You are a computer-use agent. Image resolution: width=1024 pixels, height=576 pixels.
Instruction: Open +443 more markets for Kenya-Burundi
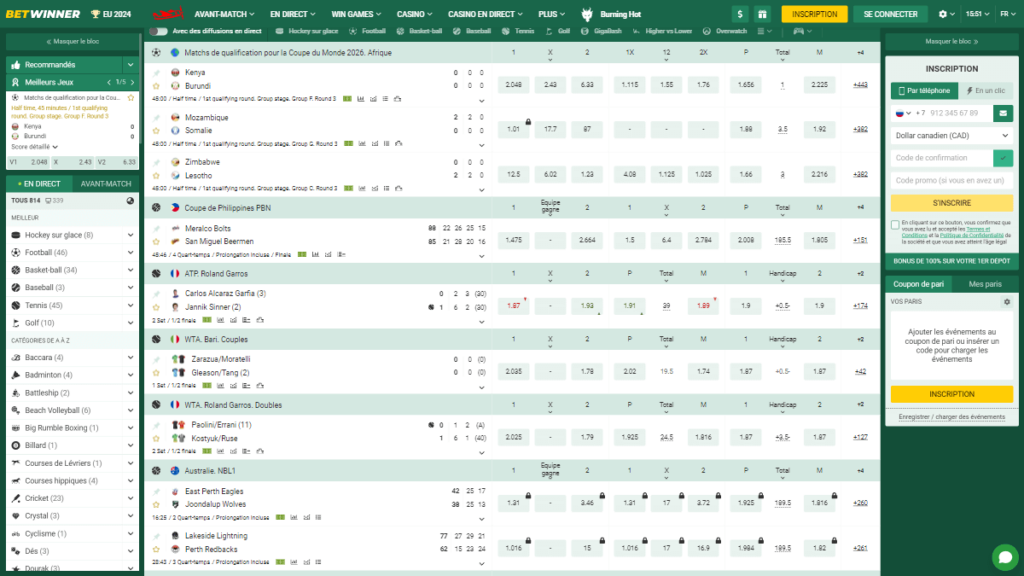point(860,85)
